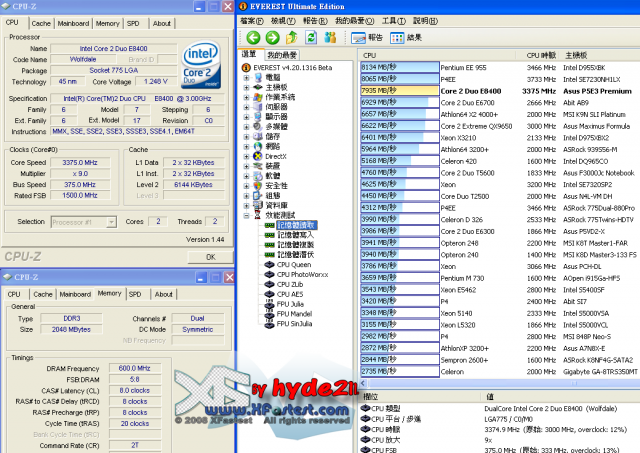Click the Refresh icon in EVEREST toolbar
This screenshot has height=453, width=640.
coord(311,38)
